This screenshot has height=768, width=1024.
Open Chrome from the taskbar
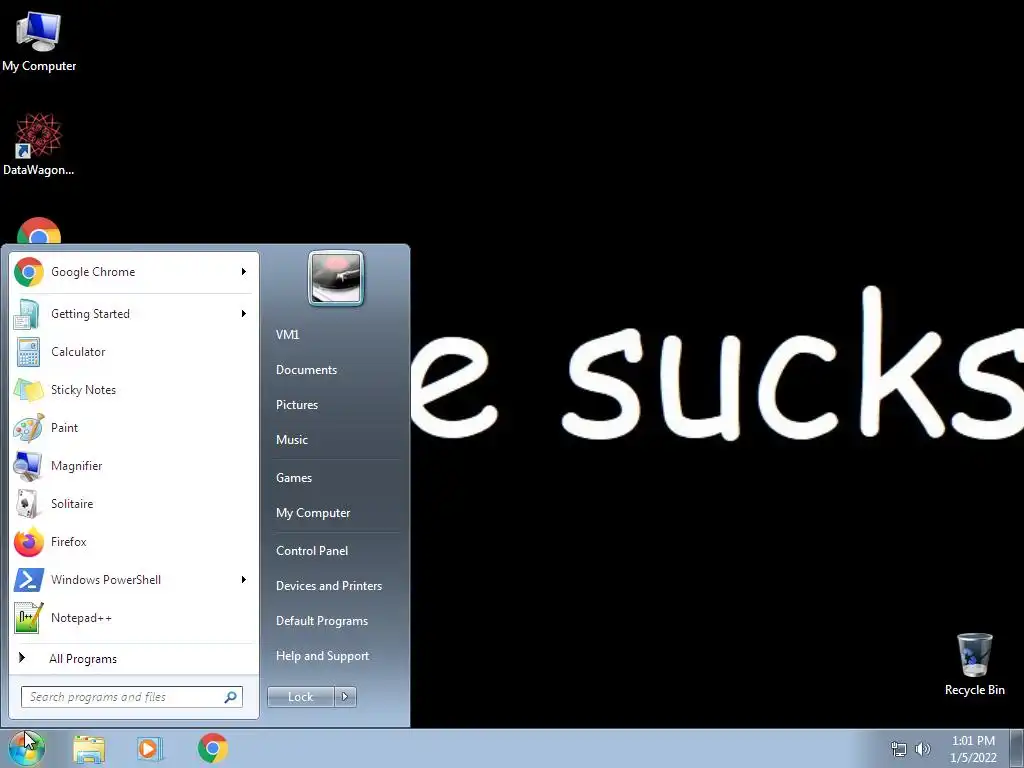(x=213, y=748)
